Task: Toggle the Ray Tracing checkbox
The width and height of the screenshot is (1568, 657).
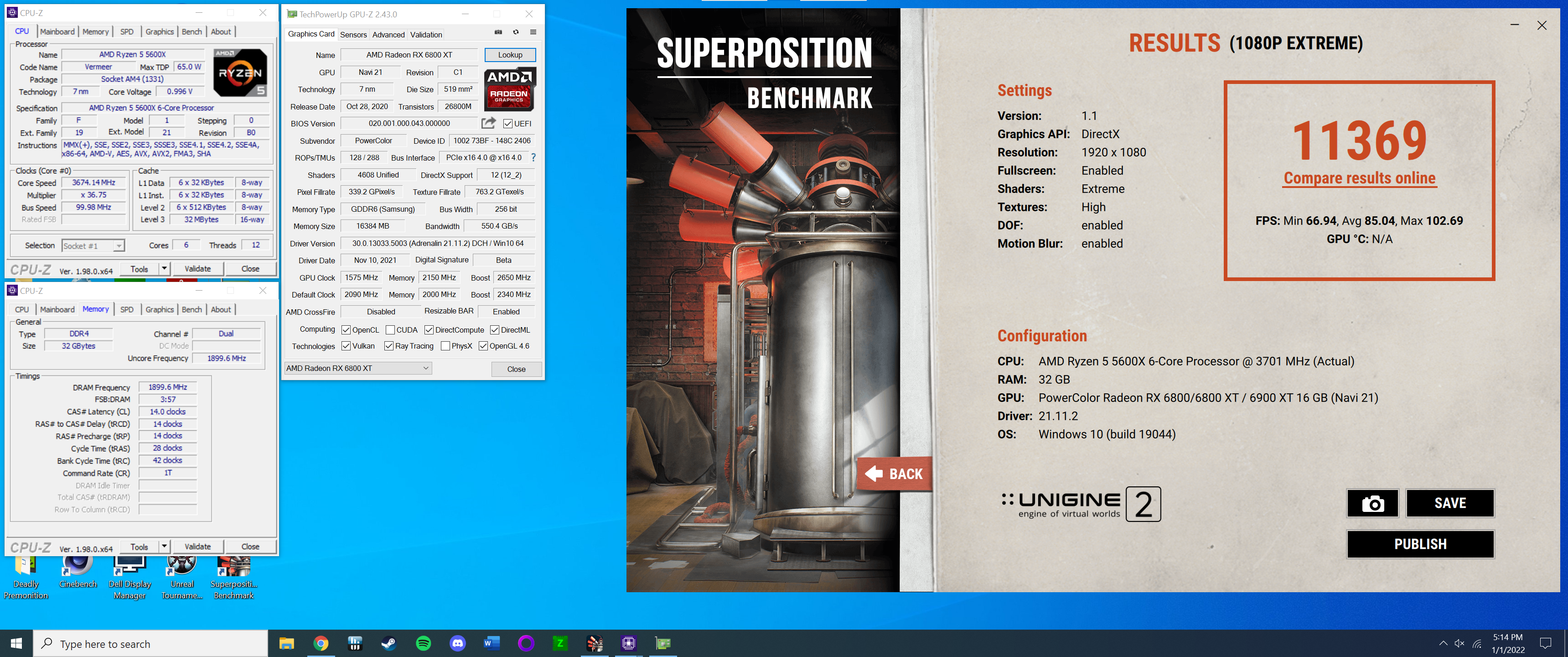Action: point(389,346)
